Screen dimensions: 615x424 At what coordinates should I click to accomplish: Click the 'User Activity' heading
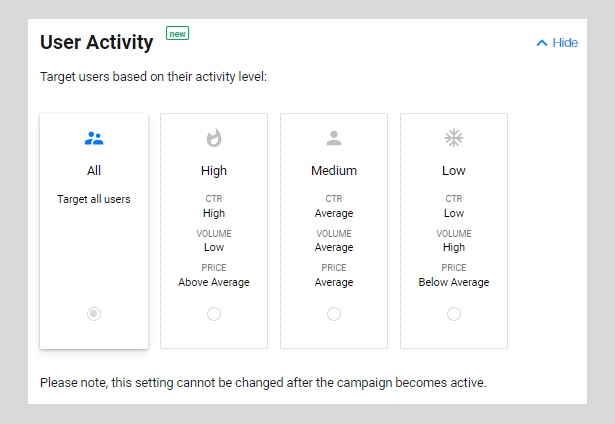click(x=96, y=42)
